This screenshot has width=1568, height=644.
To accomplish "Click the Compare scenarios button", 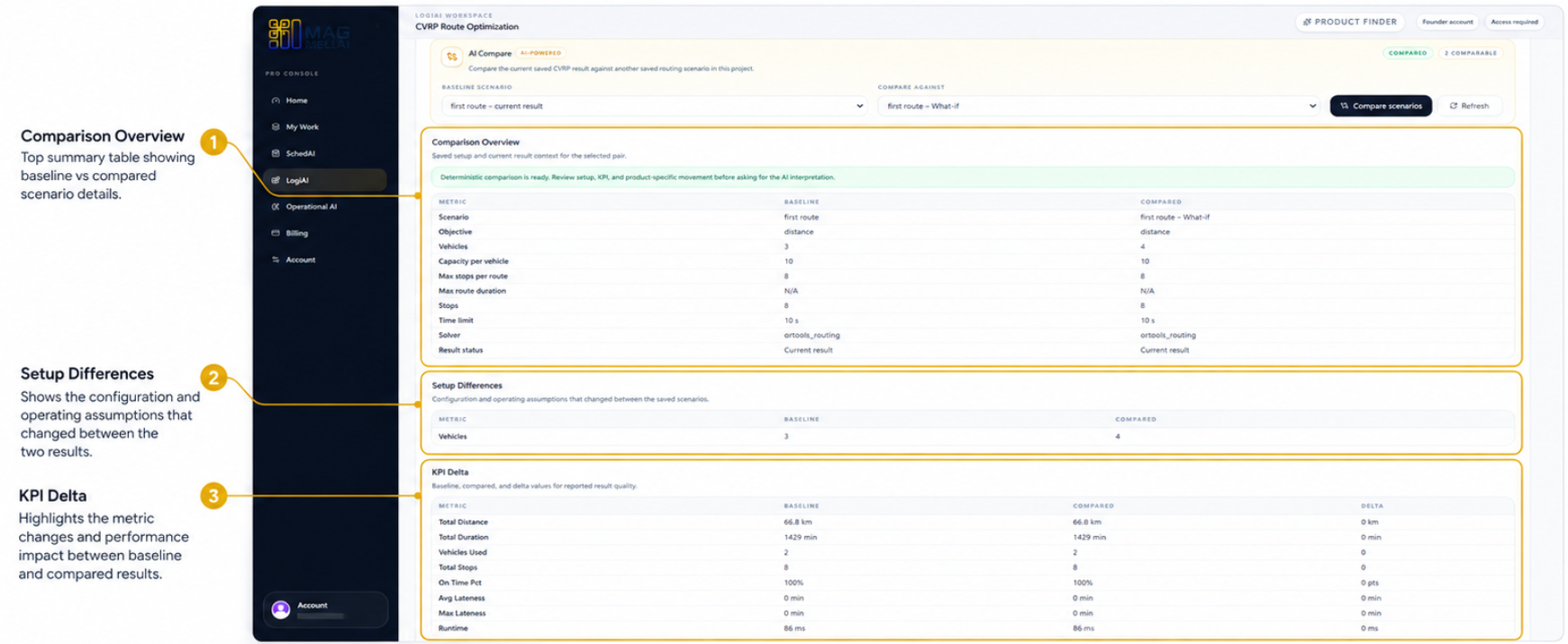I will pos(1381,106).
